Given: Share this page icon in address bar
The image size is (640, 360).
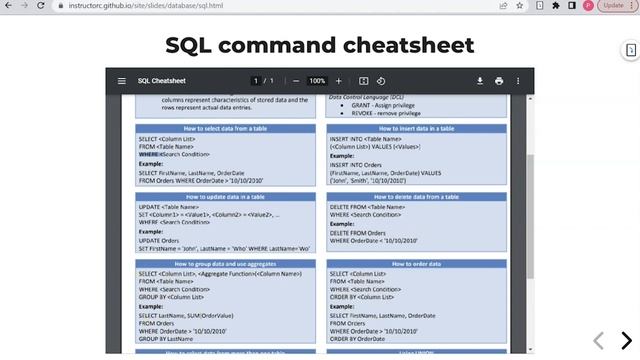Looking at the screenshot, I should 503,6.
